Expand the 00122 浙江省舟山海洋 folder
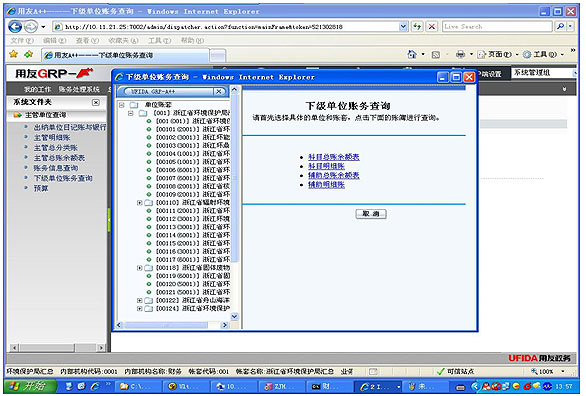 pos(139,300)
